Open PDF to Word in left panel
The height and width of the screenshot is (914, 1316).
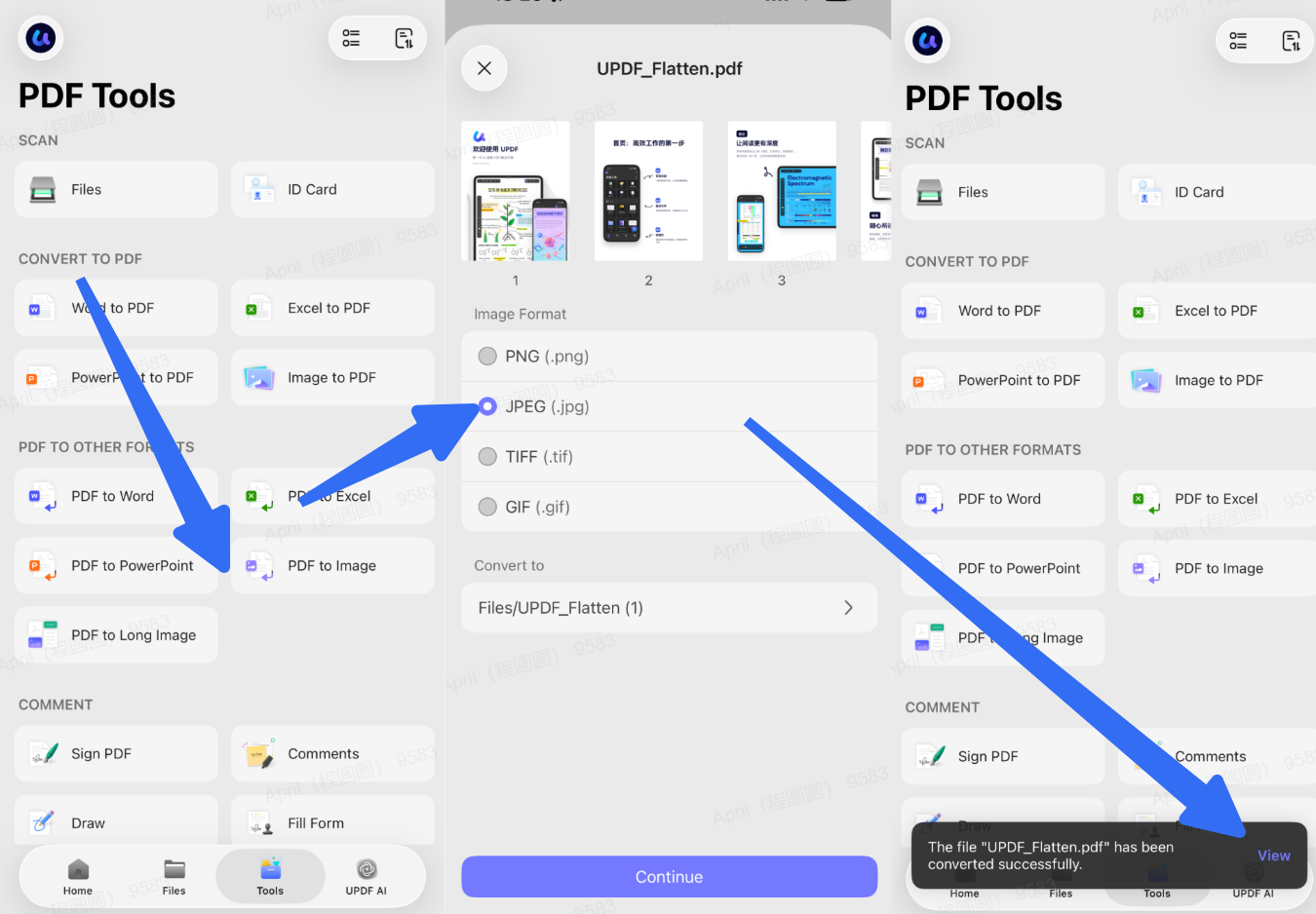116,496
